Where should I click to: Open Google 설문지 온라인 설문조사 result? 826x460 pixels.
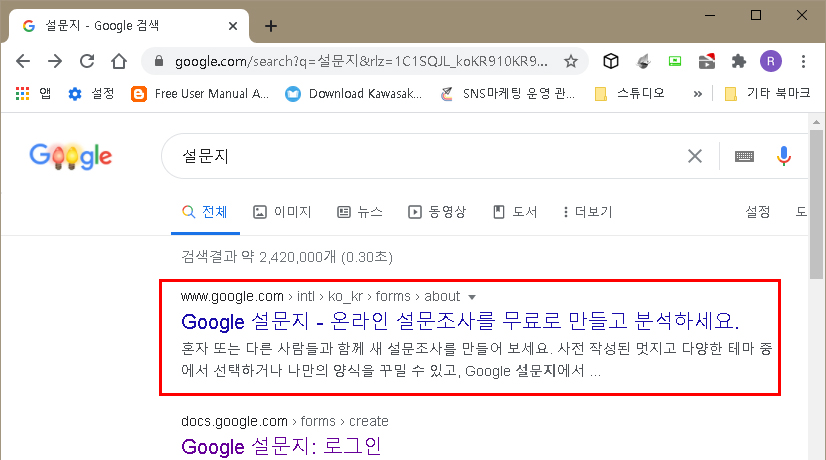click(460, 321)
